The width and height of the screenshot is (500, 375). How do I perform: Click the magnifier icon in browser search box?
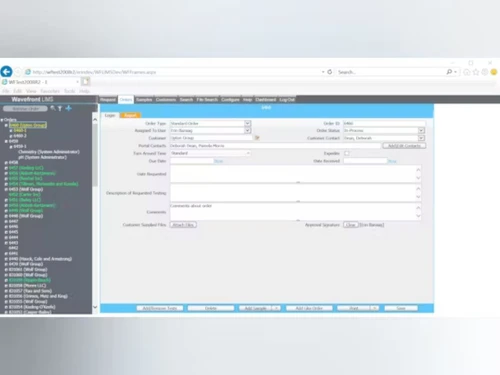coord(449,72)
